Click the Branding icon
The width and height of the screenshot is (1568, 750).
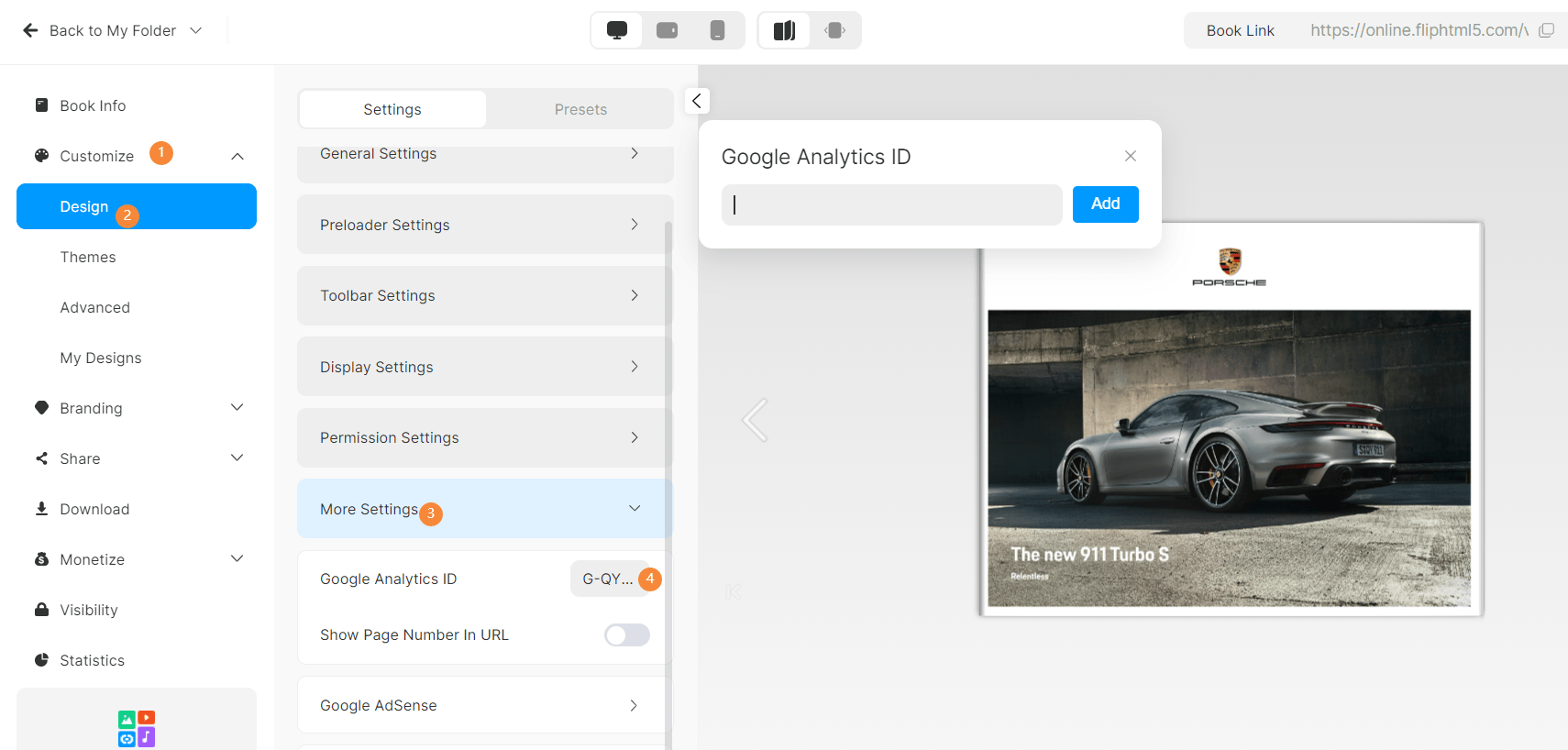coord(41,408)
